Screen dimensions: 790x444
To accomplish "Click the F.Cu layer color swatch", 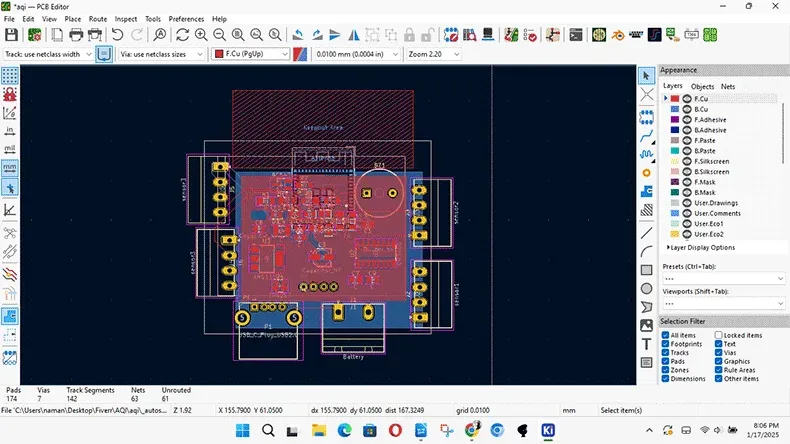I will click(675, 99).
